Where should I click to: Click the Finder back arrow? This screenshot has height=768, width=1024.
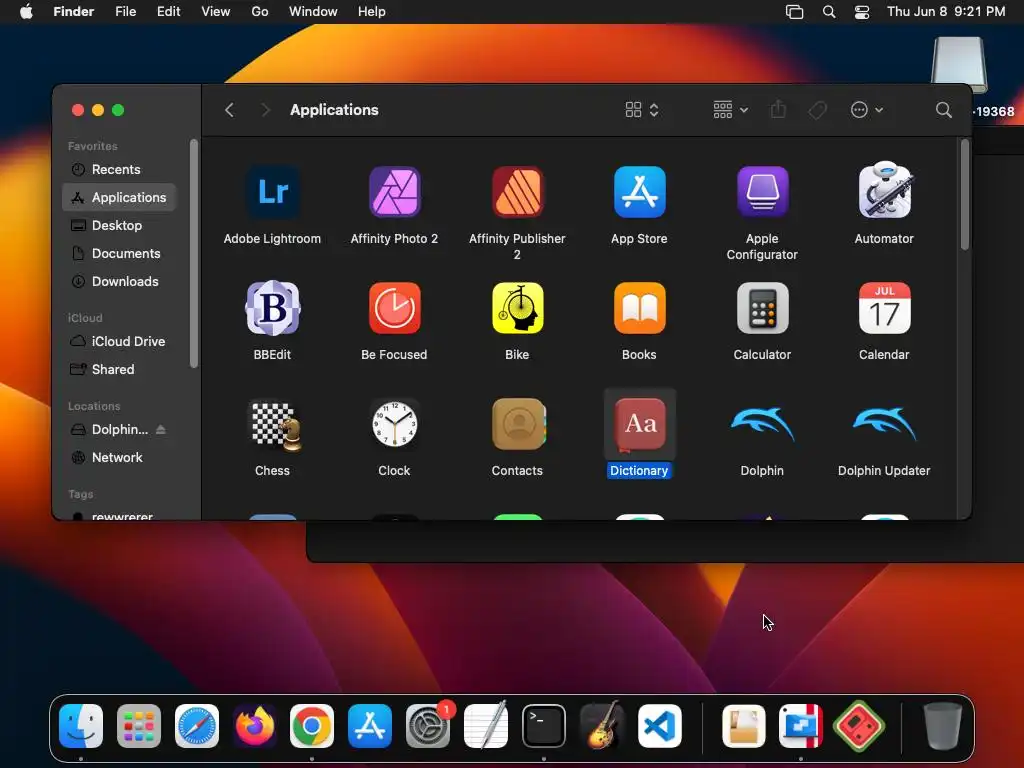pos(229,110)
